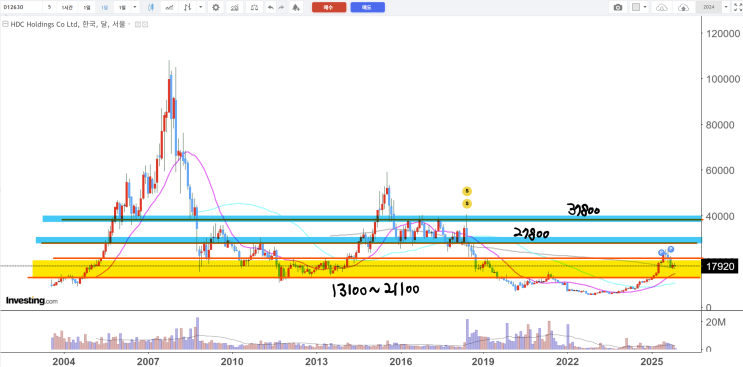
Task: Click the second small box icon after the title
Action: coord(145,24)
